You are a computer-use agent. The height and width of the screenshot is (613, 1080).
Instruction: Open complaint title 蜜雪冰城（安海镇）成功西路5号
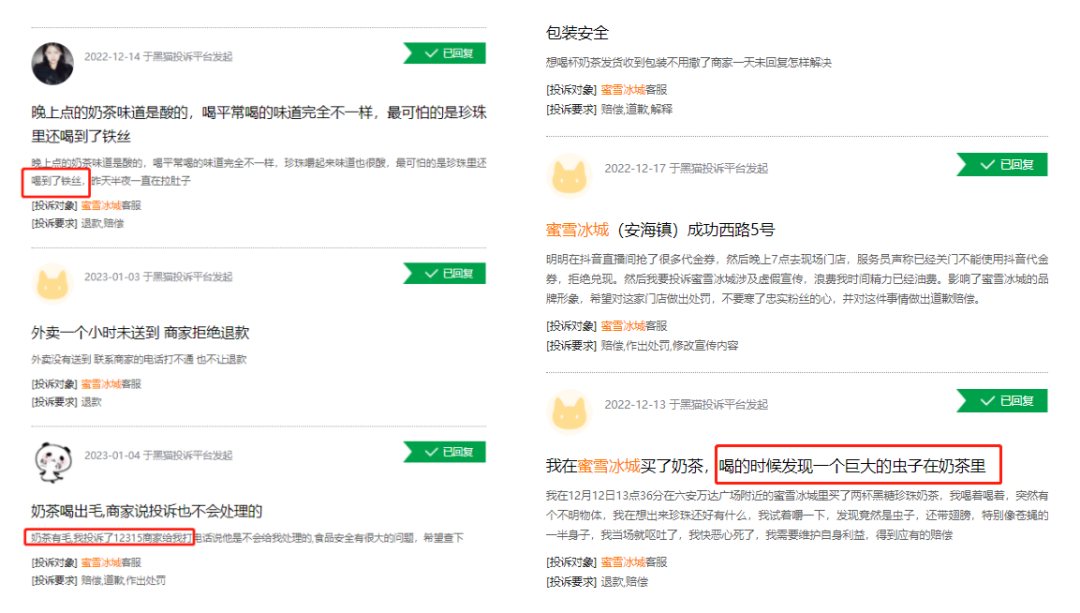(660, 230)
